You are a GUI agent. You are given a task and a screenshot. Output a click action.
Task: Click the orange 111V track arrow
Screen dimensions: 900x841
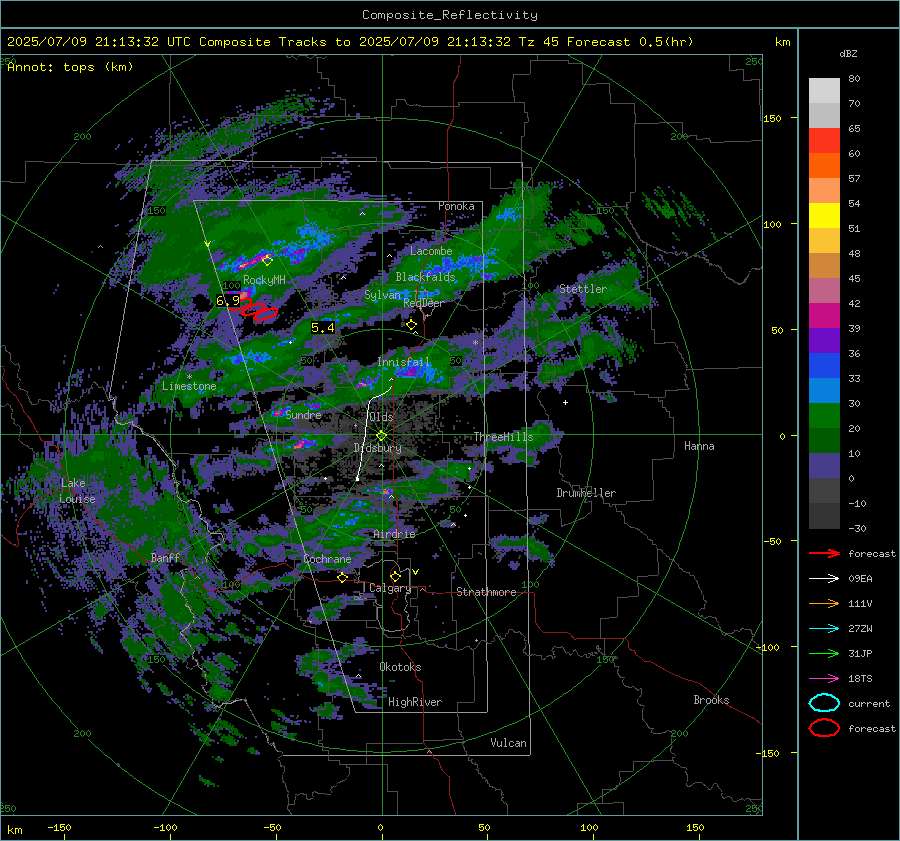click(824, 603)
